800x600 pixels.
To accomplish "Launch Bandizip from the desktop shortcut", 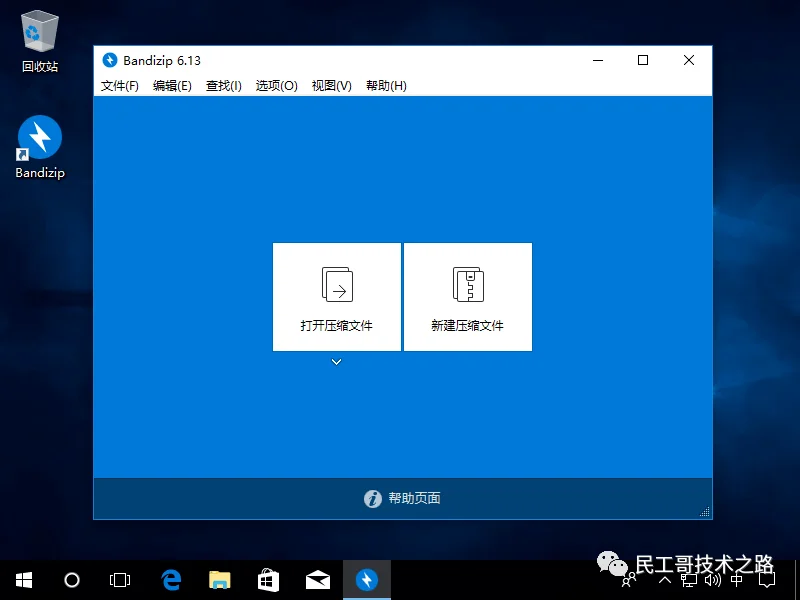I will click(x=38, y=140).
